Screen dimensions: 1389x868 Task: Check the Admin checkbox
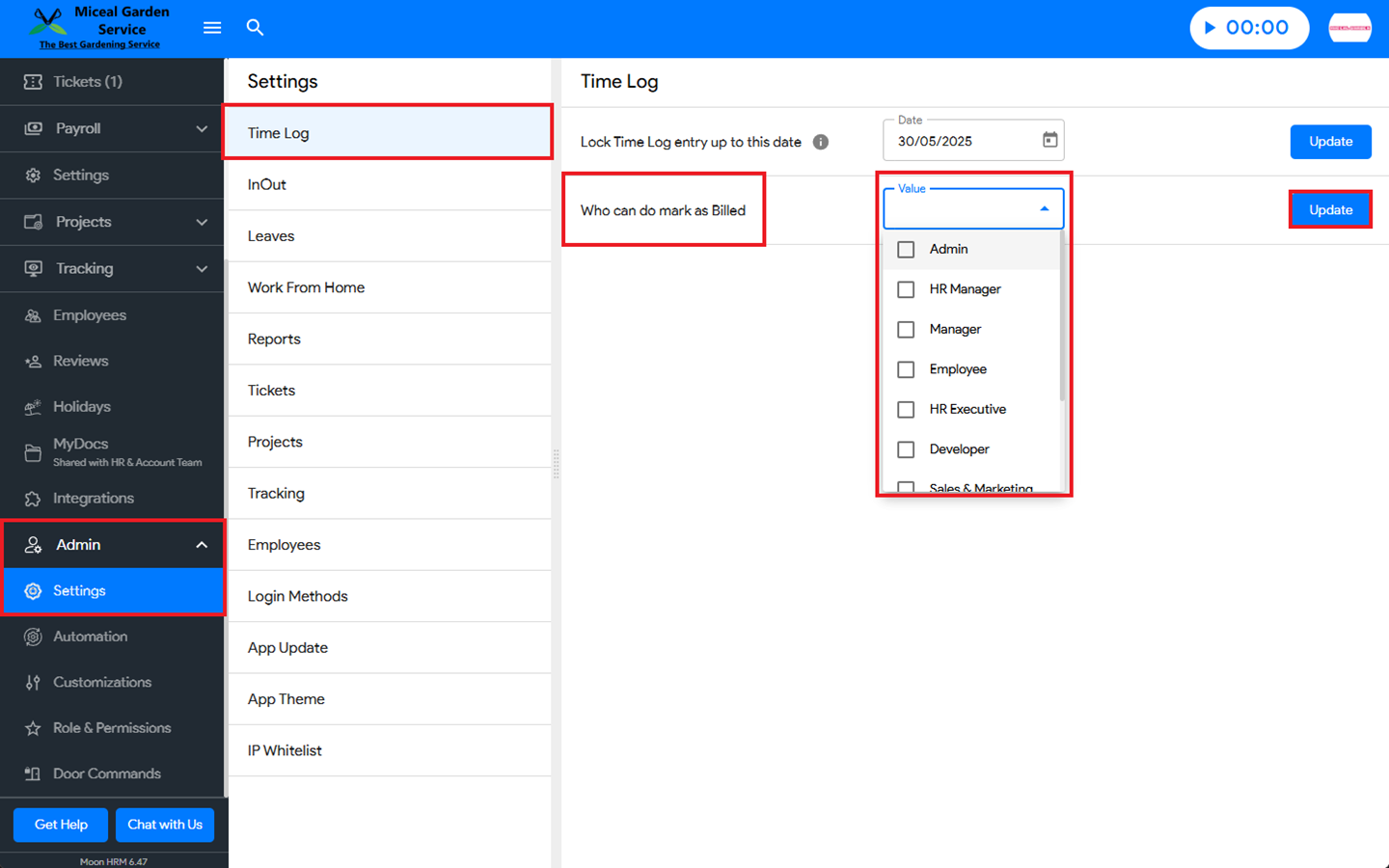click(x=906, y=250)
